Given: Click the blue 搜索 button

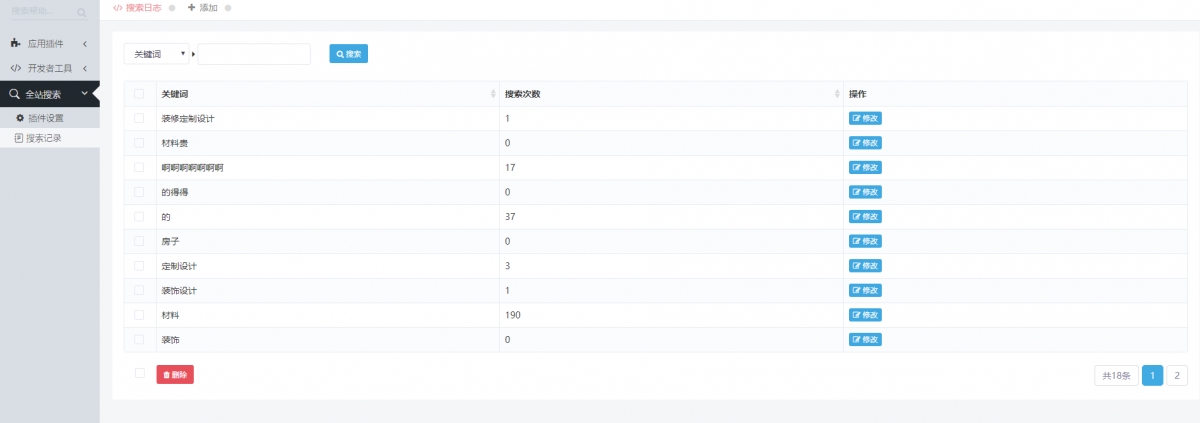Looking at the screenshot, I should [349, 54].
